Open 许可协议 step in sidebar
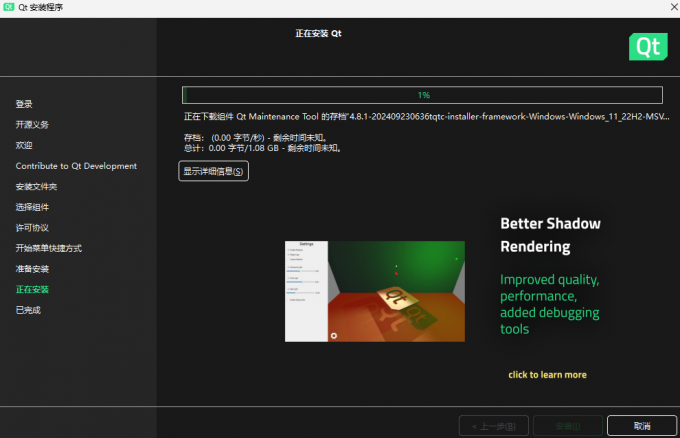This screenshot has height=438, width=680. click(x=32, y=228)
